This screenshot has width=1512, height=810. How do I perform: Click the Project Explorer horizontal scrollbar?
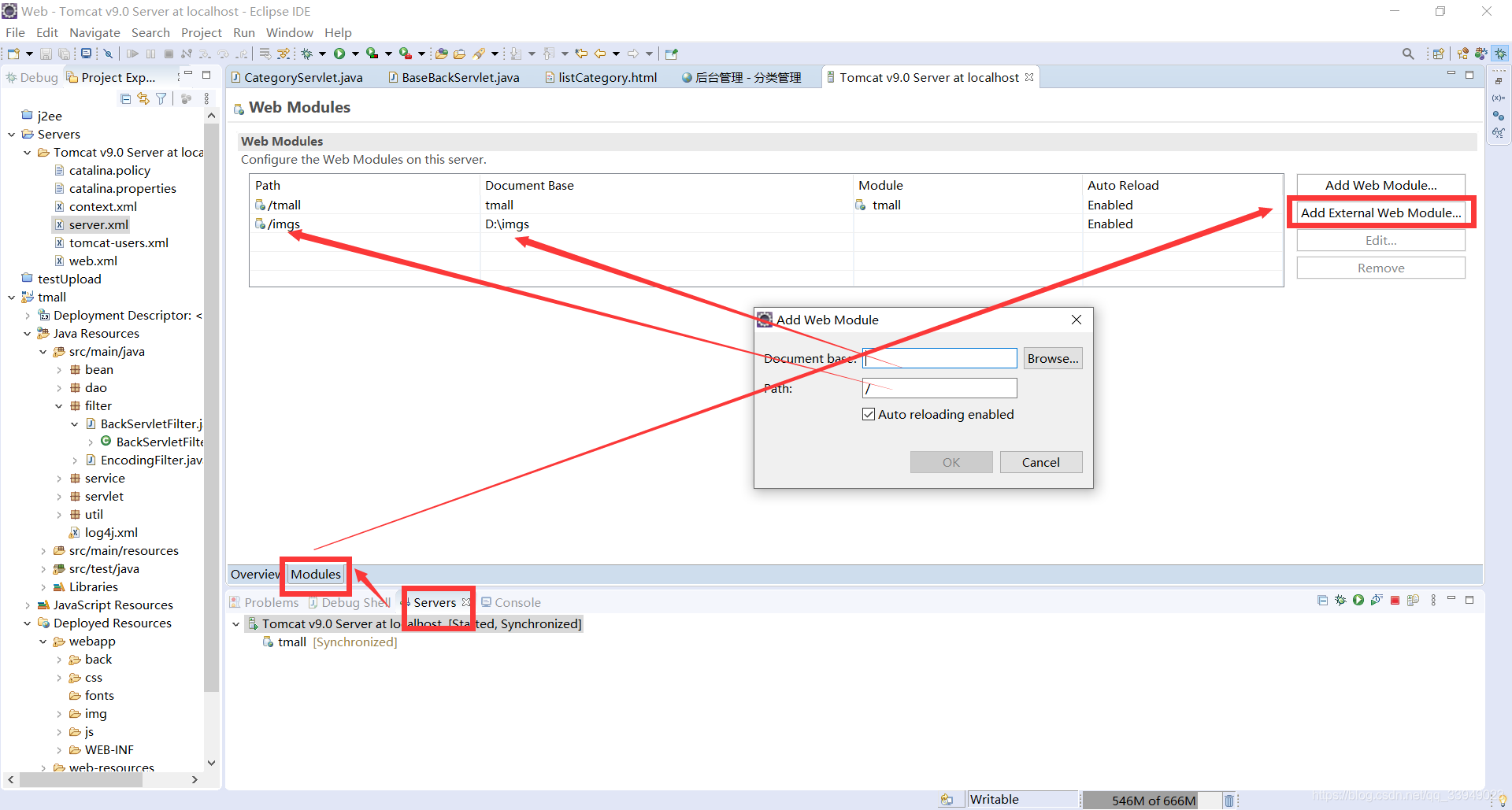[x=81, y=779]
